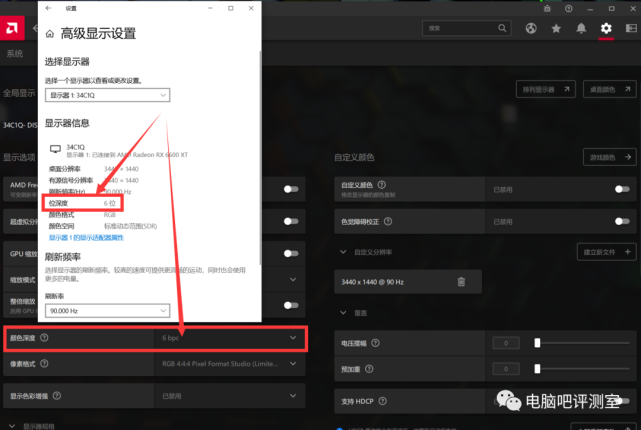Screen dimensions: 641x430
Task: Click the 桌面颜色 button
Action: pyautogui.click(x=610, y=89)
